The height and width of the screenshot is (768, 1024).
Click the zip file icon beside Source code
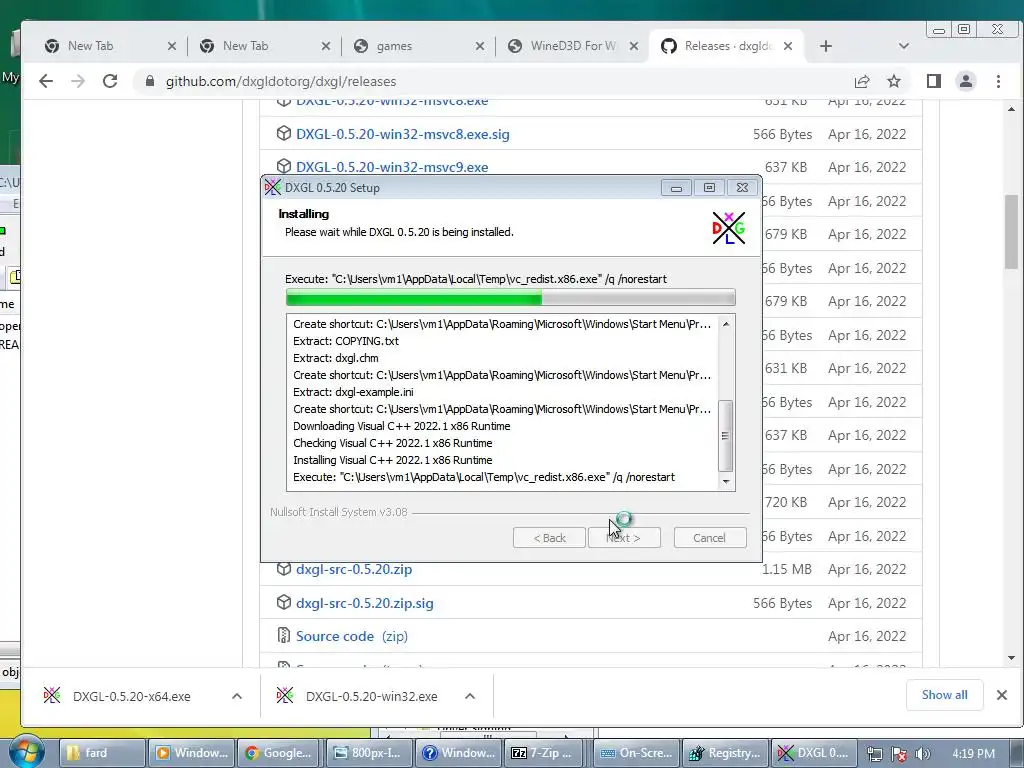click(283, 635)
